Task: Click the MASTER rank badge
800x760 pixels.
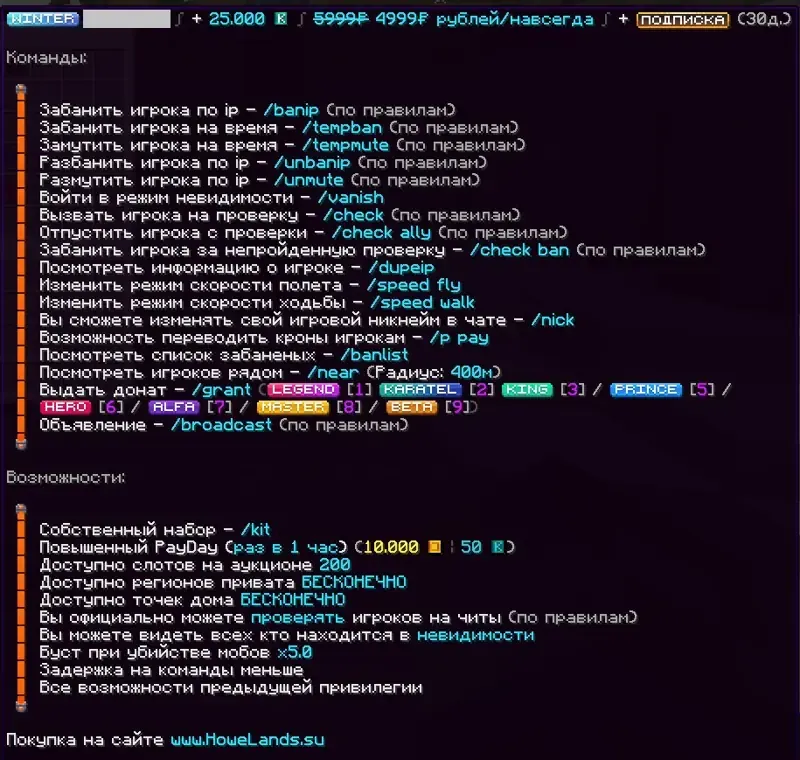Action: [293, 407]
